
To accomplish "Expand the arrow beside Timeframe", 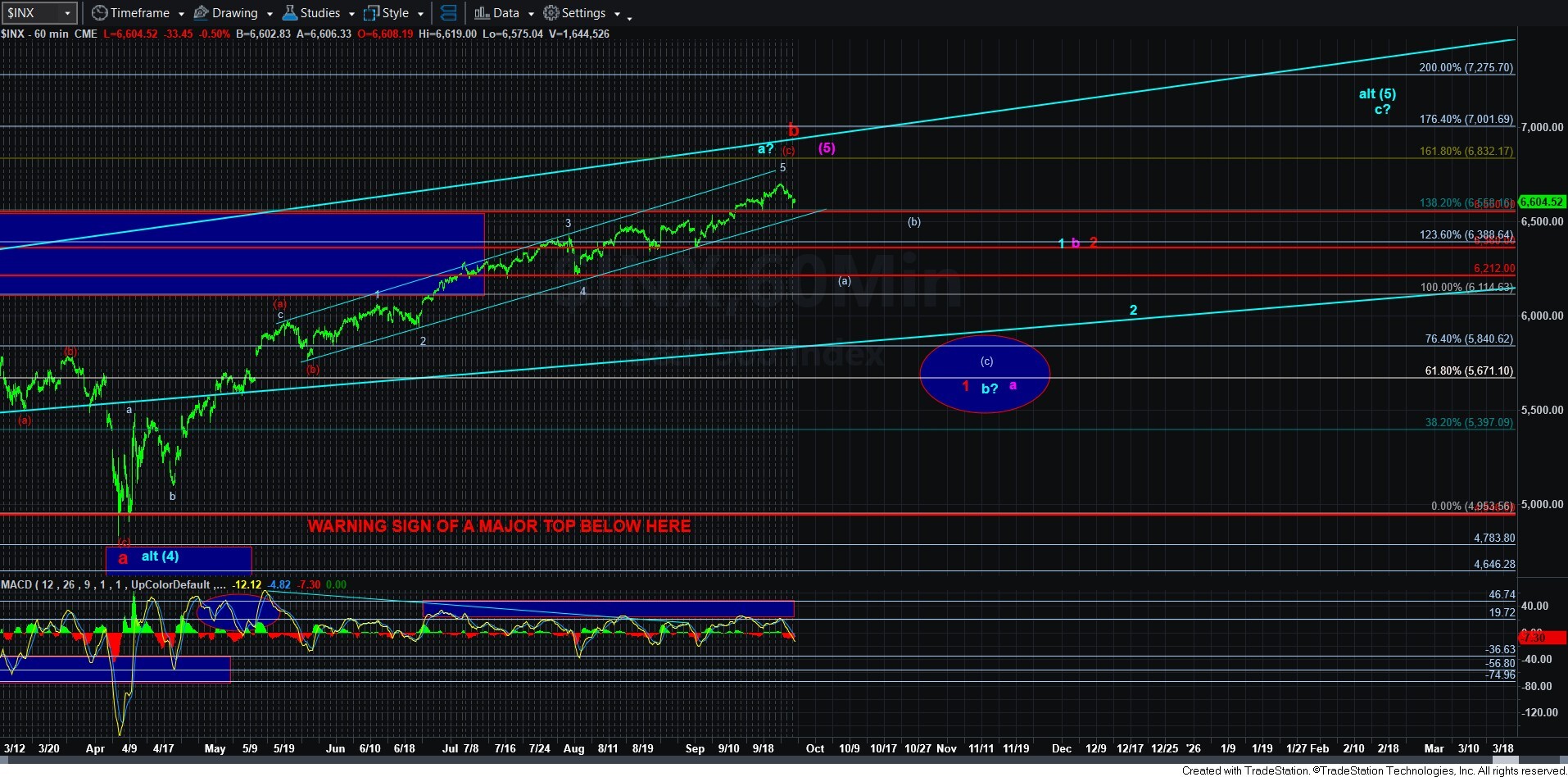I will click(181, 14).
